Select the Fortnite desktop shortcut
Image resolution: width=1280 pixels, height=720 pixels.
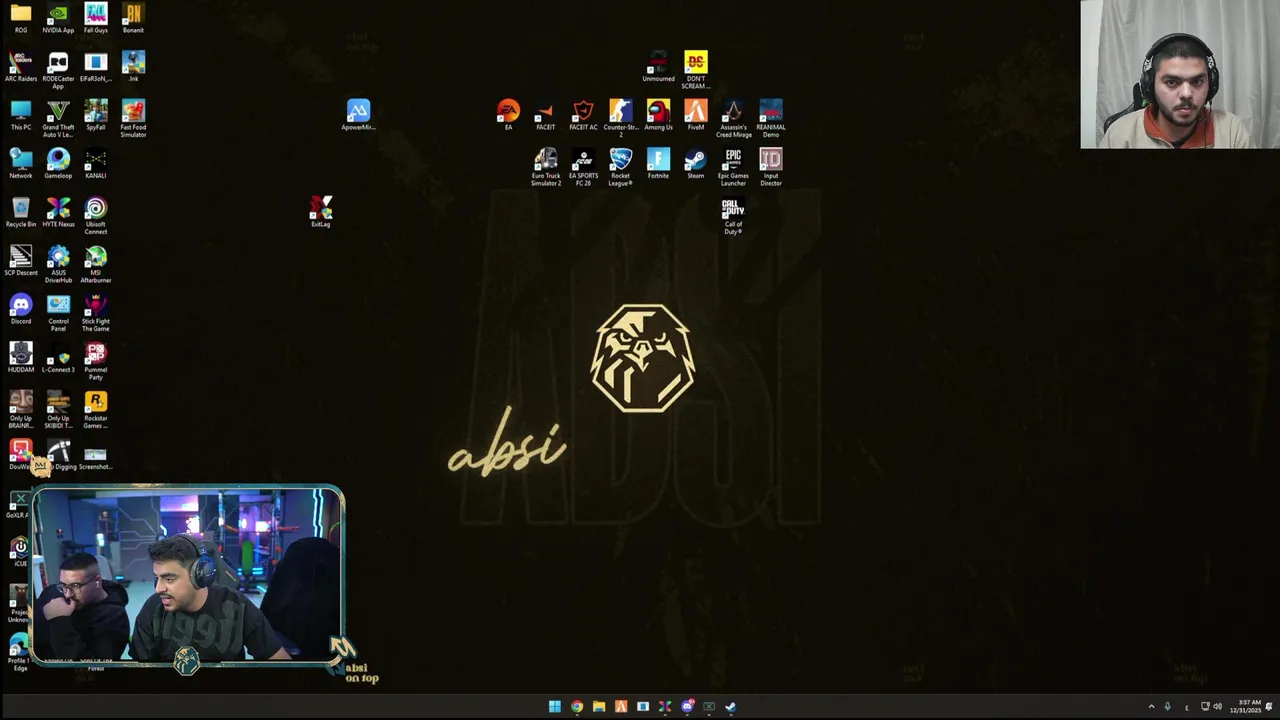pyautogui.click(x=658, y=164)
